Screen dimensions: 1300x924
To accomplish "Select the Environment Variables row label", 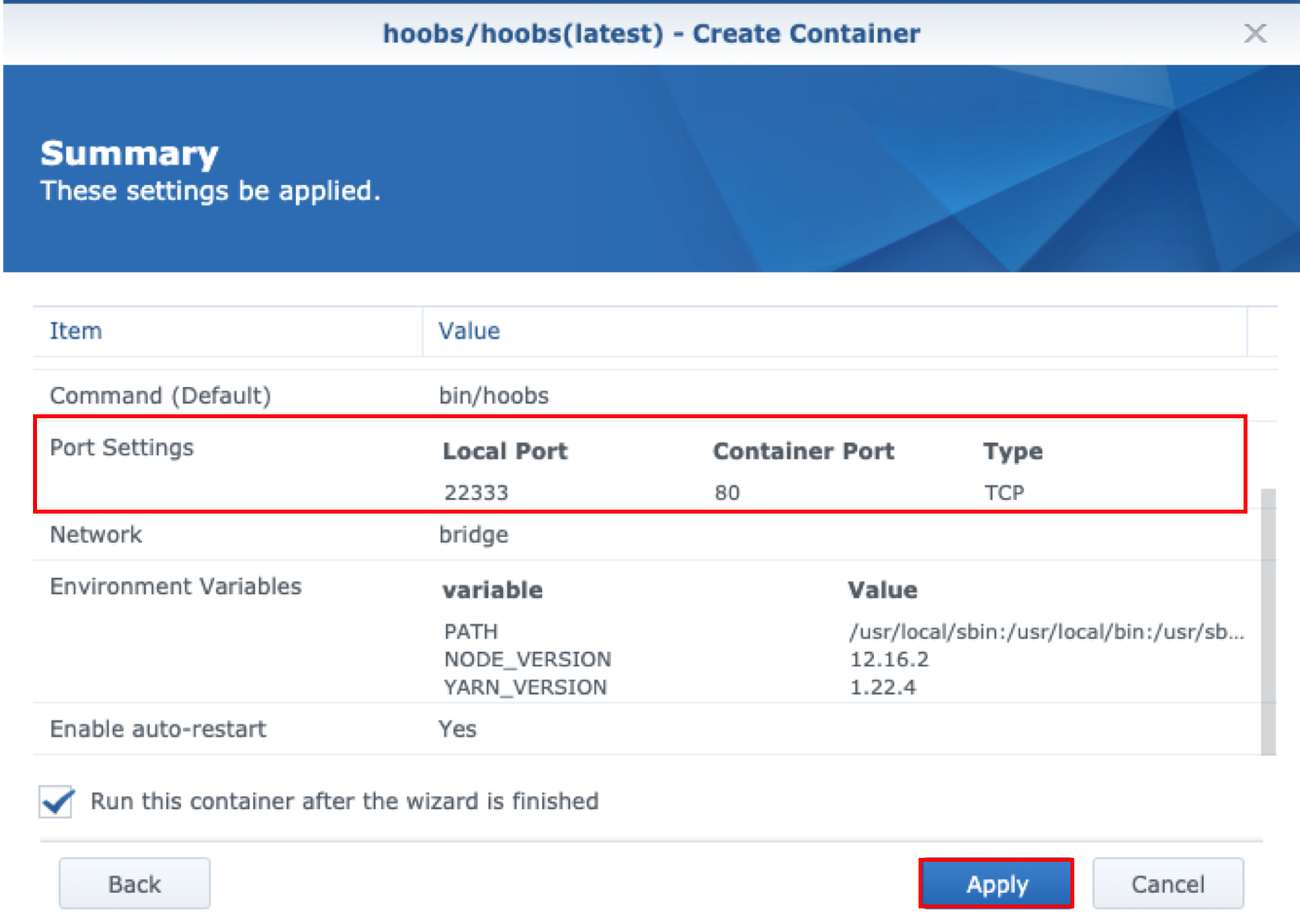I will tap(176, 586).
